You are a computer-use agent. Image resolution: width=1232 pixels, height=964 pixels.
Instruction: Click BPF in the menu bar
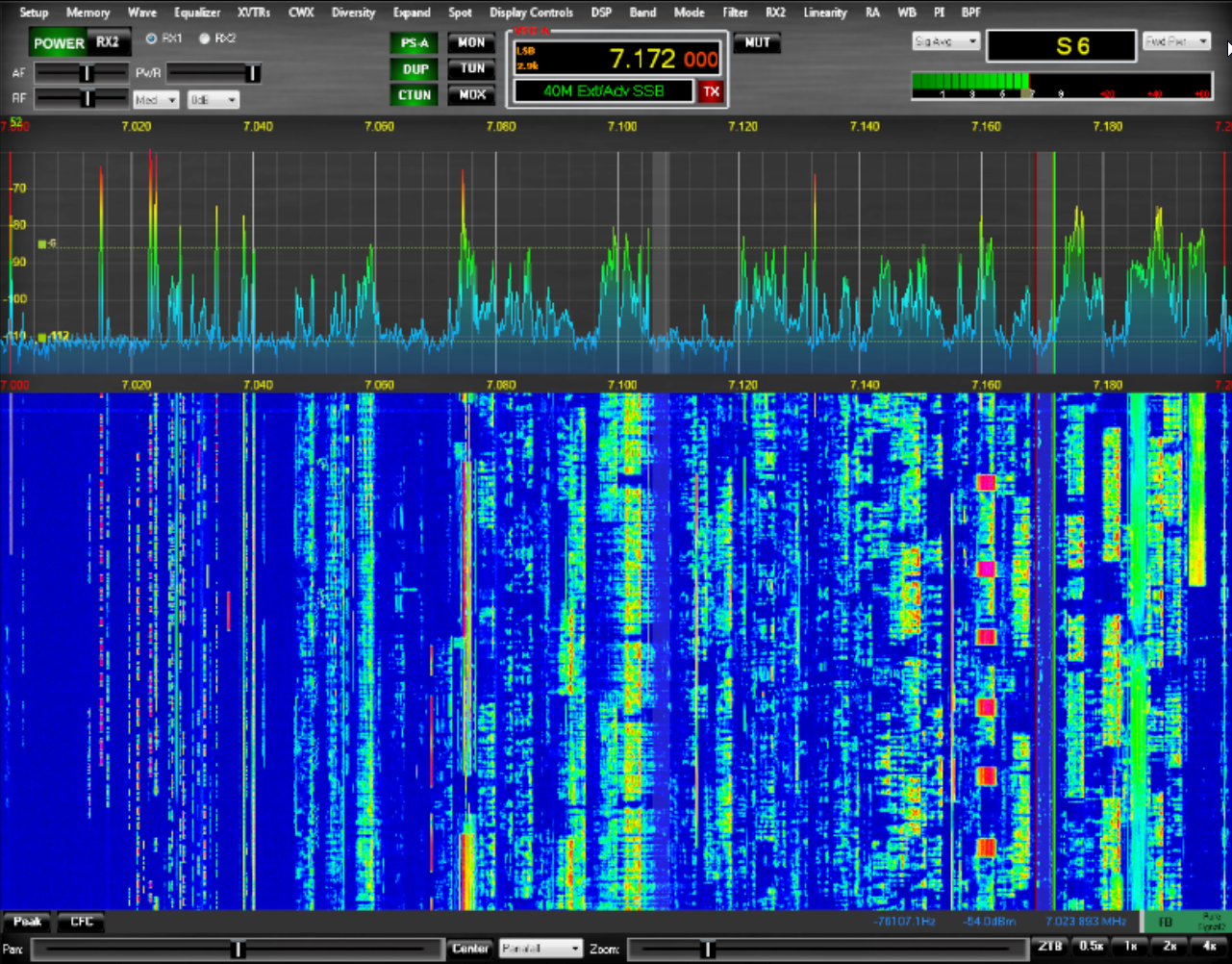971,13
